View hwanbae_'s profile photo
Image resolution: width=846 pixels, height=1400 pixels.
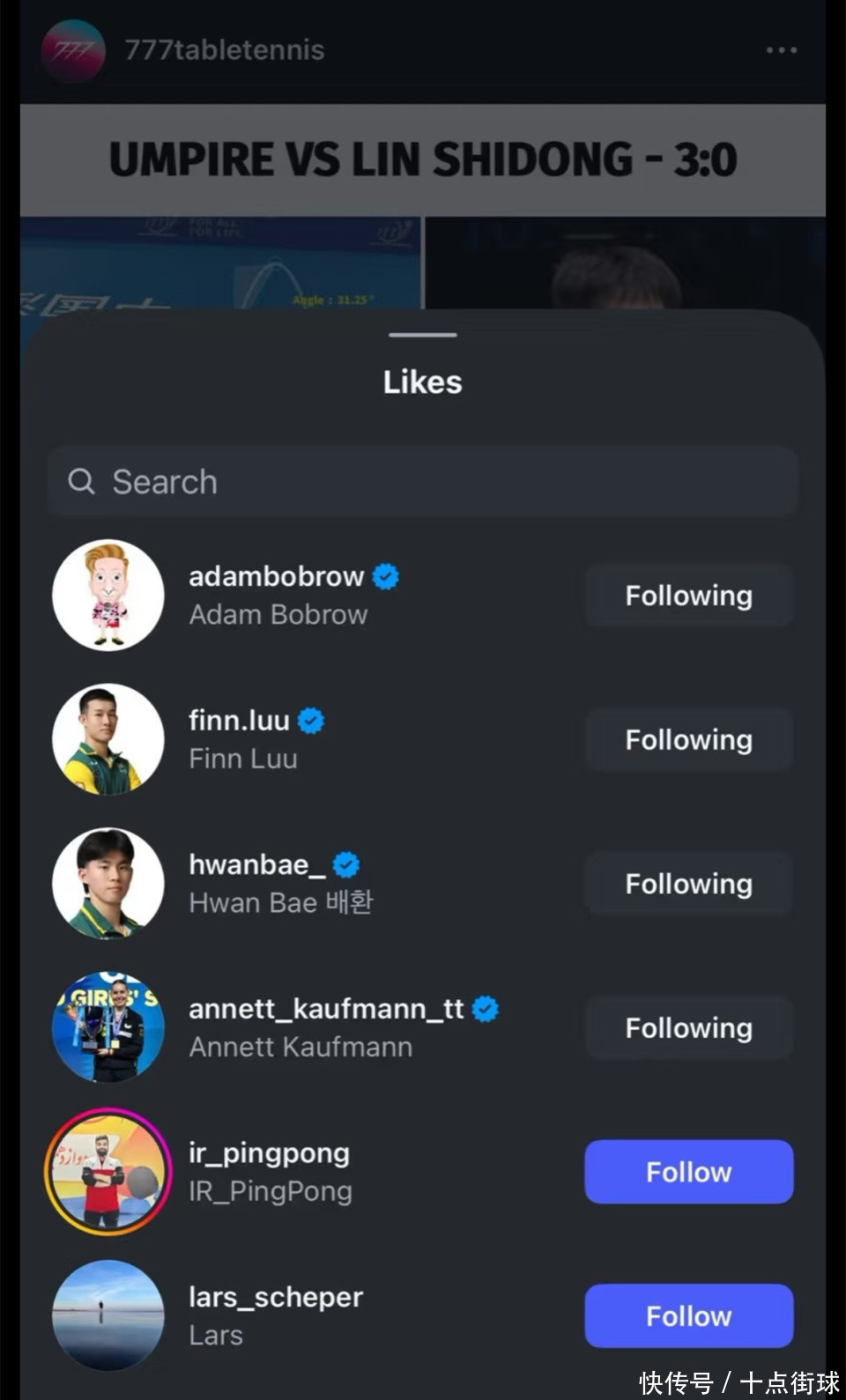108,884
